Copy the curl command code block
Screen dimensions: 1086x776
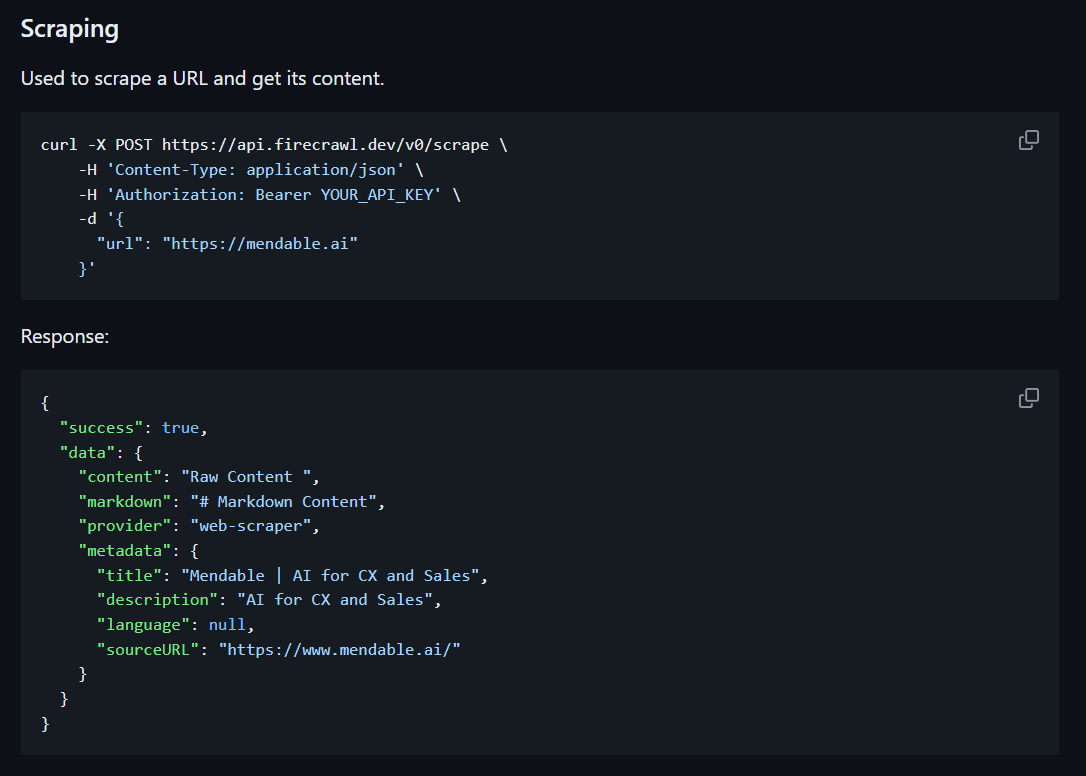(1028, 140)
